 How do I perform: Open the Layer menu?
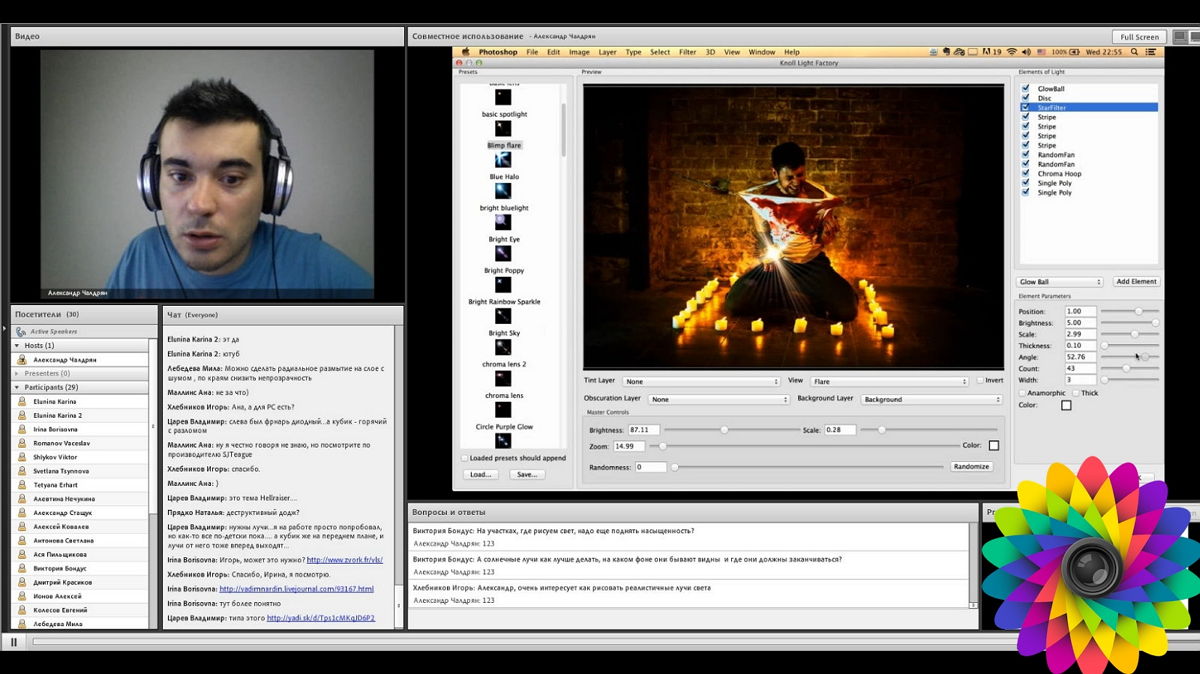click(607, 52)
